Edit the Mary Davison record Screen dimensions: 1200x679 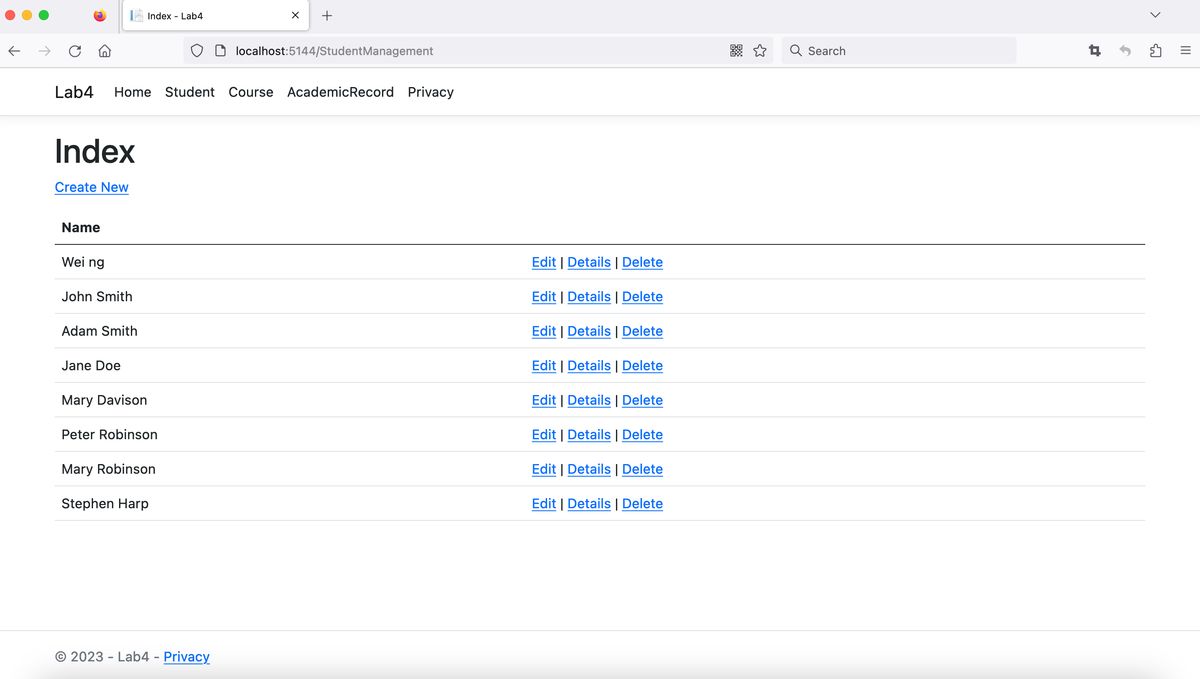coord(544,400)
